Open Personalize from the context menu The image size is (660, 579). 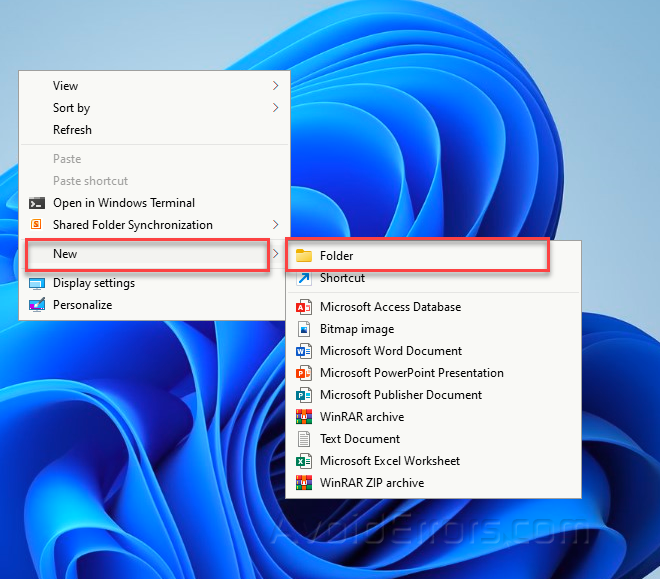(x=82, y=305)
